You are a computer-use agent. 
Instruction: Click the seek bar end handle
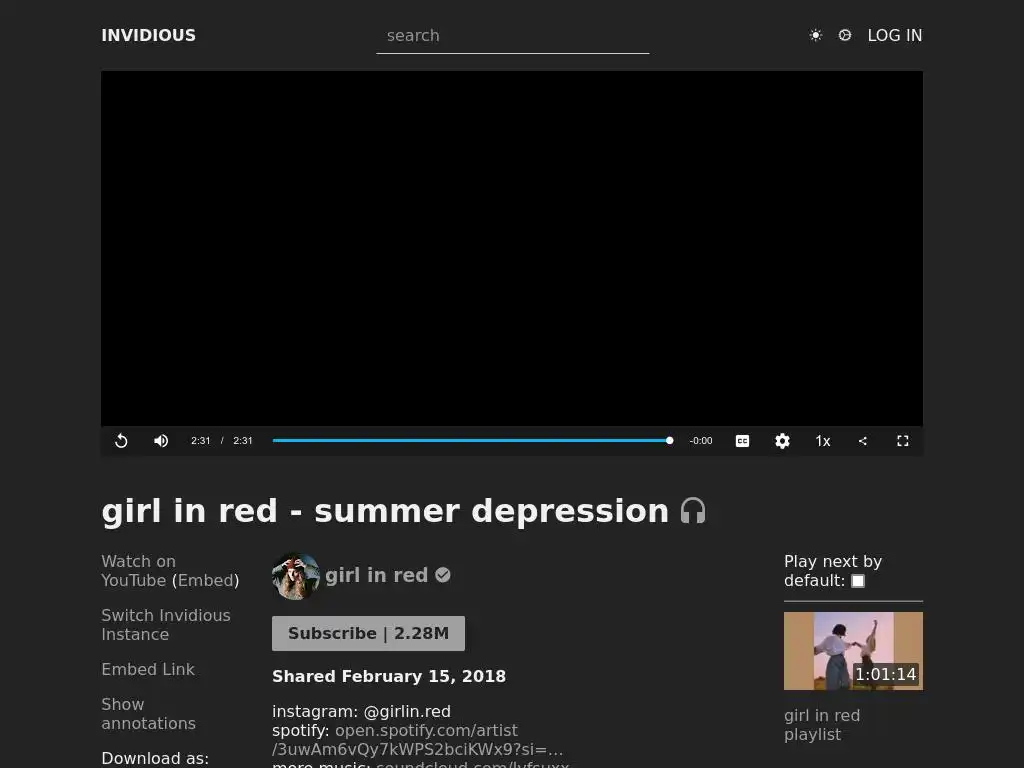(669, 441)
